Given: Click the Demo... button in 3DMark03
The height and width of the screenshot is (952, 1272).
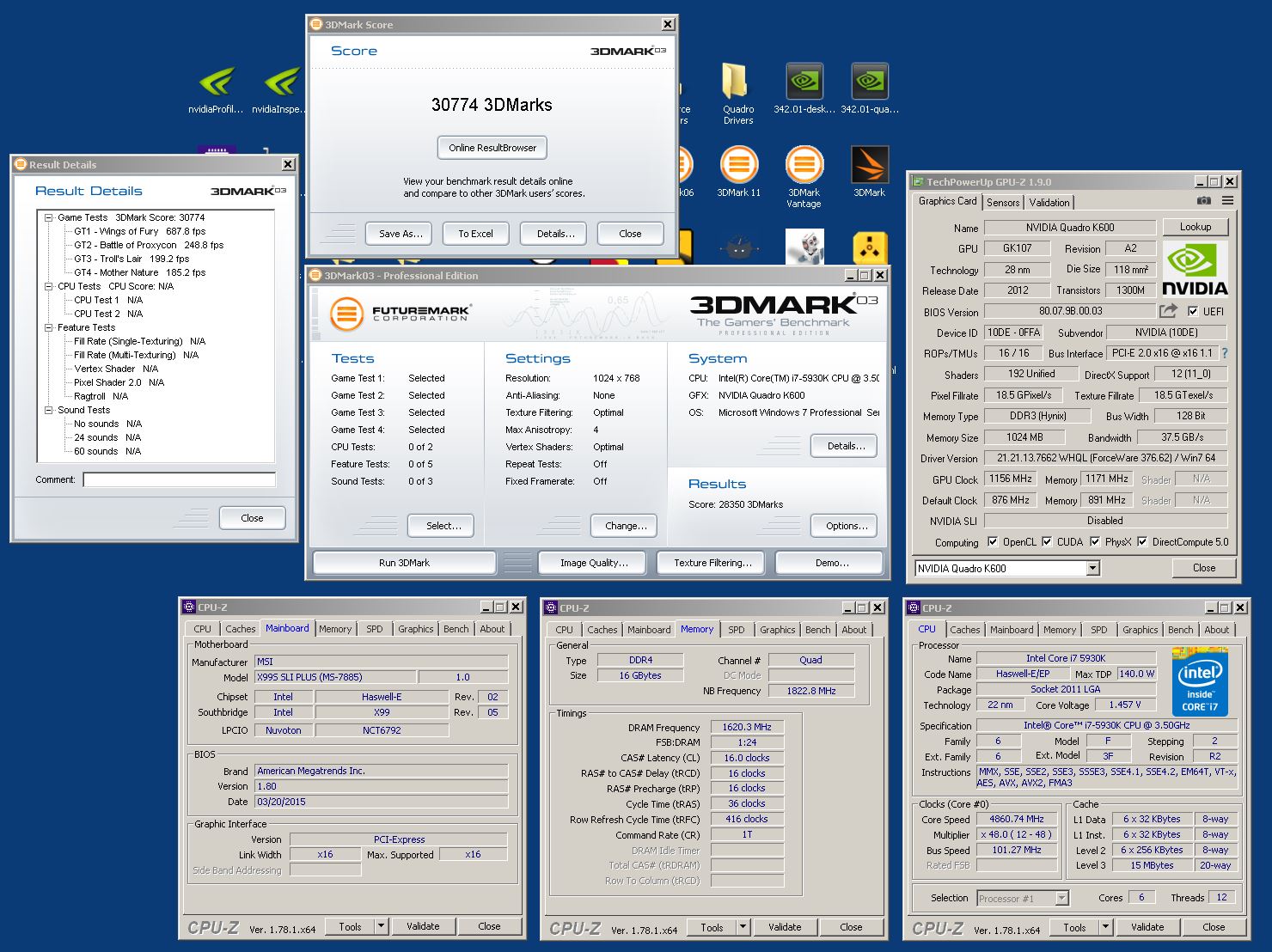Looking at the screenshot, I should [831, 563].
